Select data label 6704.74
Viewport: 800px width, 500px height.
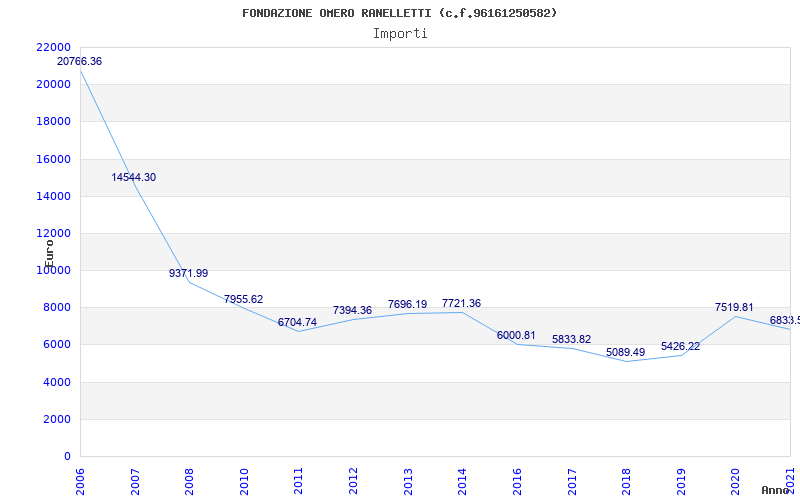297,322
